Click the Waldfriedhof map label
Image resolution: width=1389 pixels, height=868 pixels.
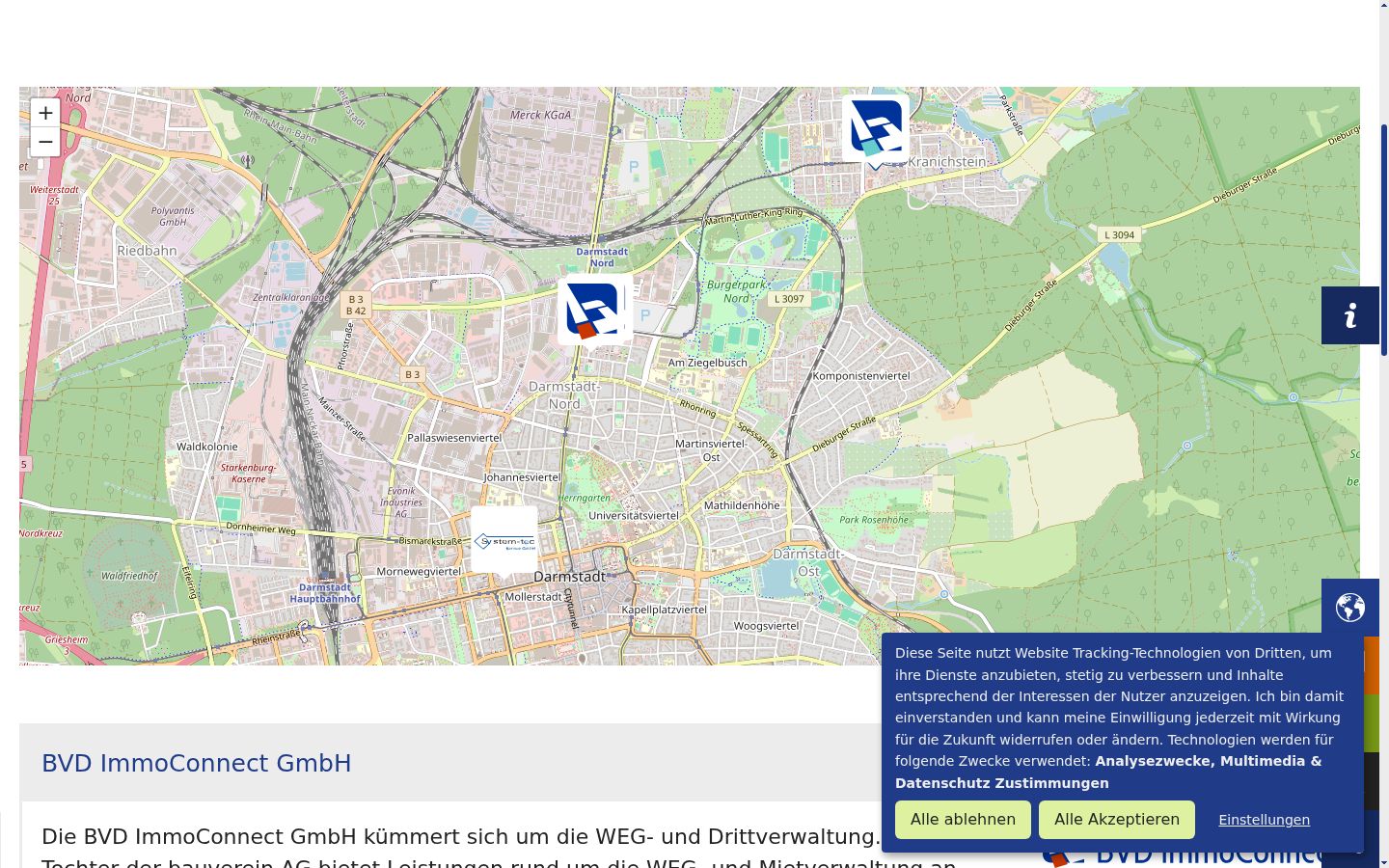tap(130, 576)
